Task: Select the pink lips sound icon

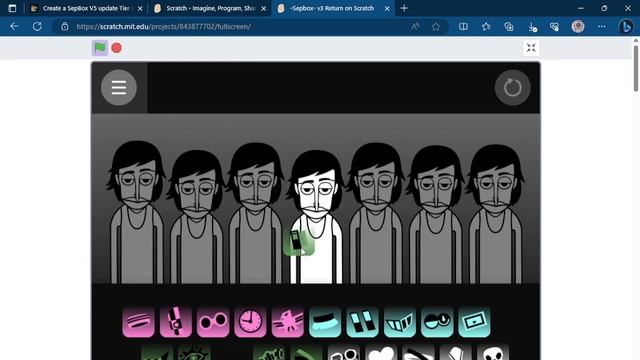Action: click(138, 322)
